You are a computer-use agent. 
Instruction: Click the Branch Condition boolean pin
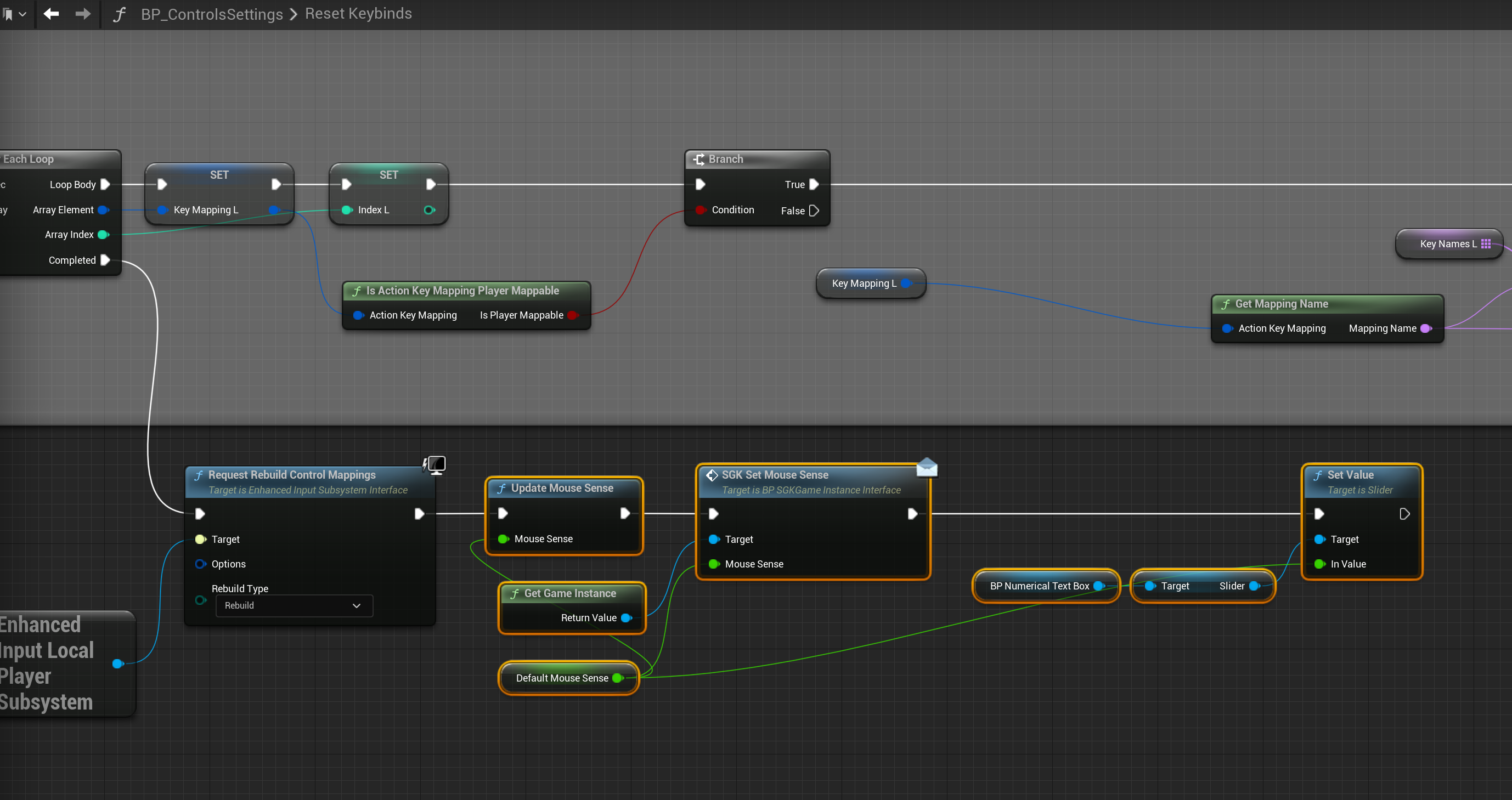tap(700, 210)
